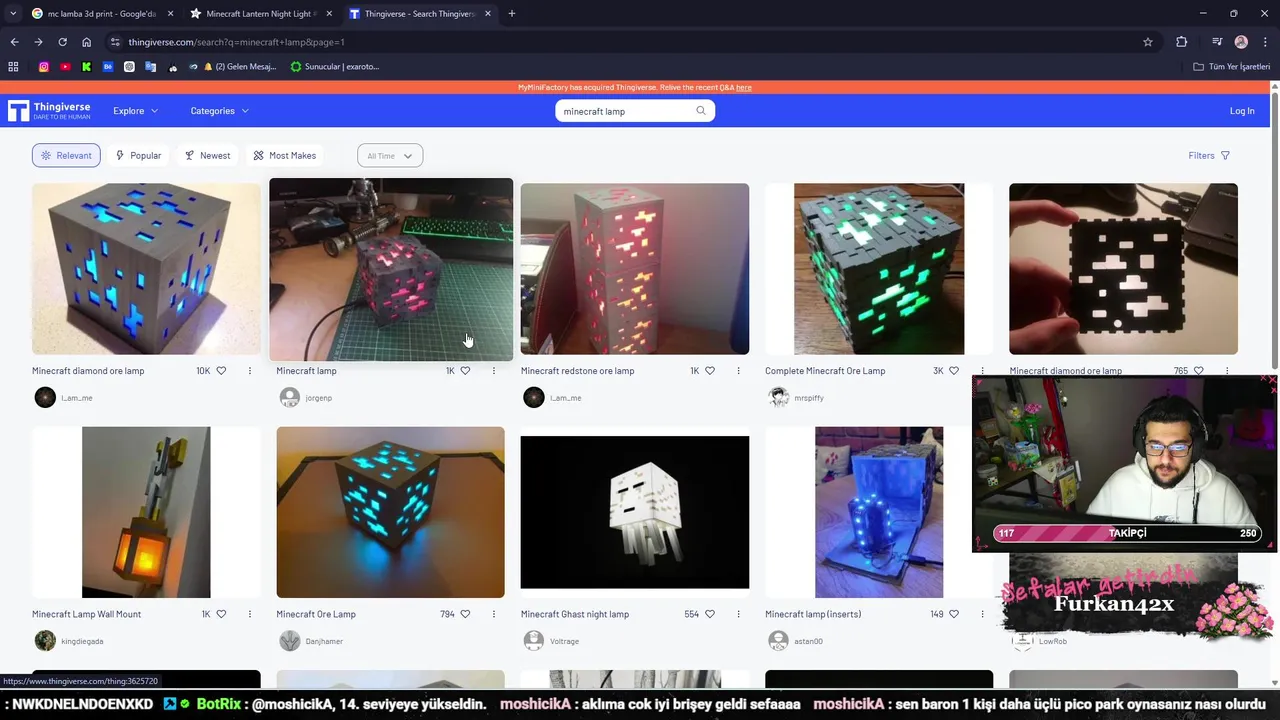Expand the Categories dropdown menu
Image resolution: width=1280 pixels, height=720 pixels.
[x=219, y=111]
